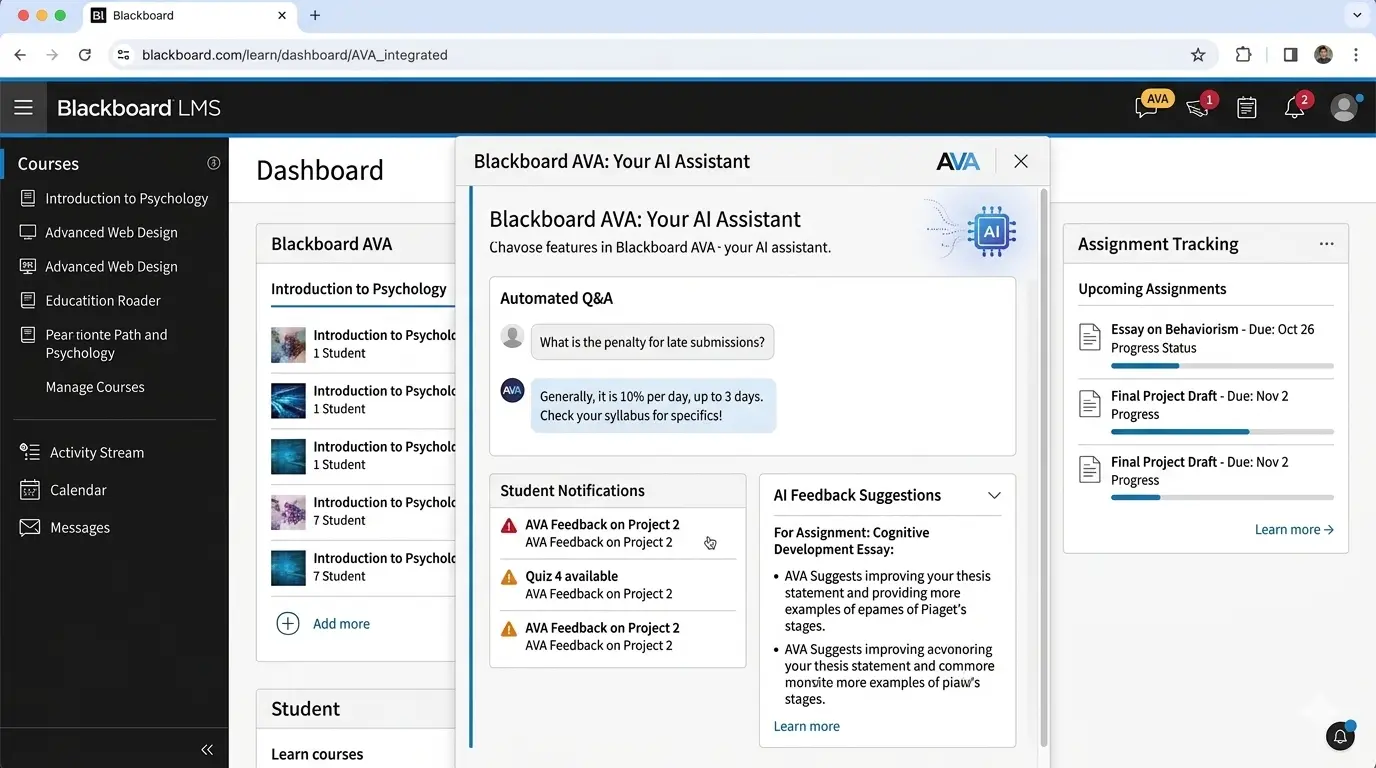Open the Calendar from the sidebar

77,490
